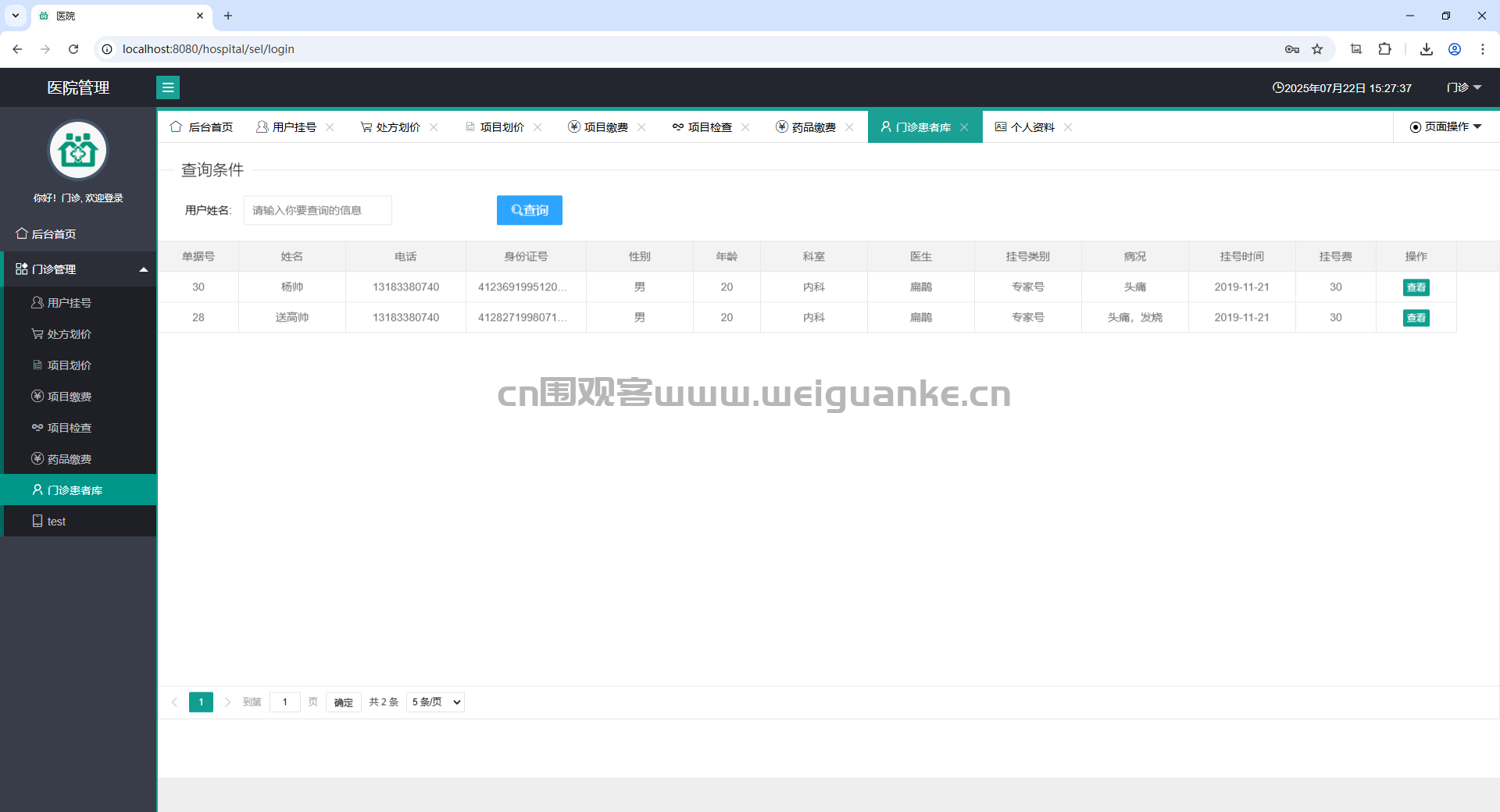Focus the page number jump input
The image size is (1500, 812).
coord(285,702)
